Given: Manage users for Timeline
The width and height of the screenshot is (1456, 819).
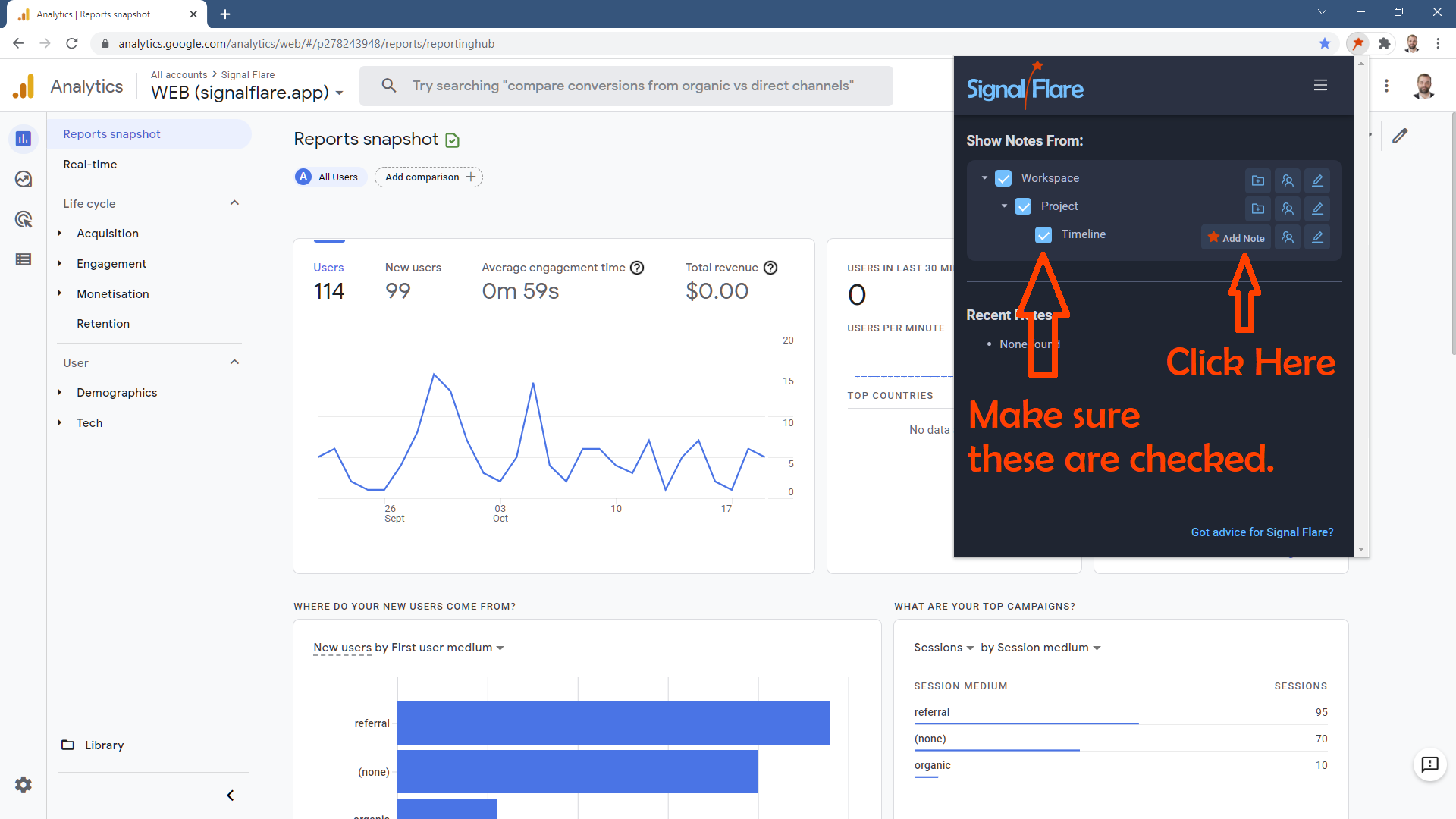Looking at the screenshot, I should 1288,237.
